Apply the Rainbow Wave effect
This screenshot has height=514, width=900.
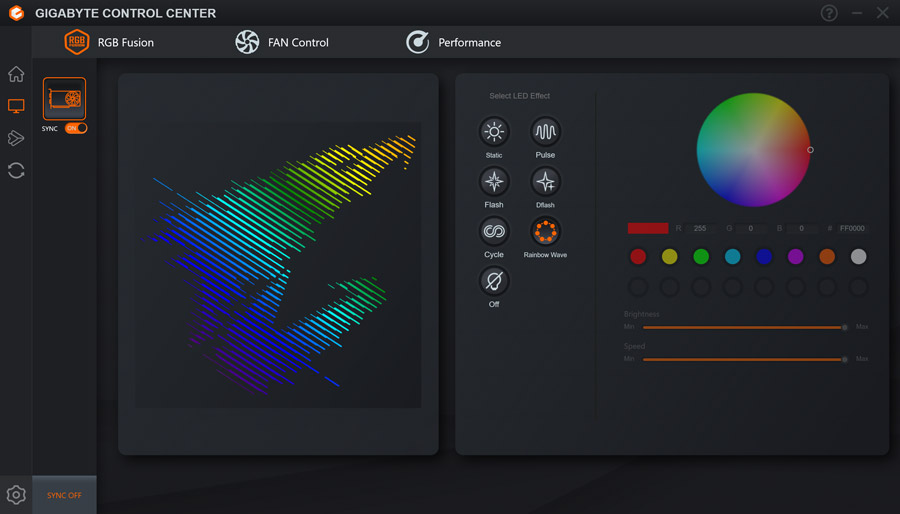point(545,232)
